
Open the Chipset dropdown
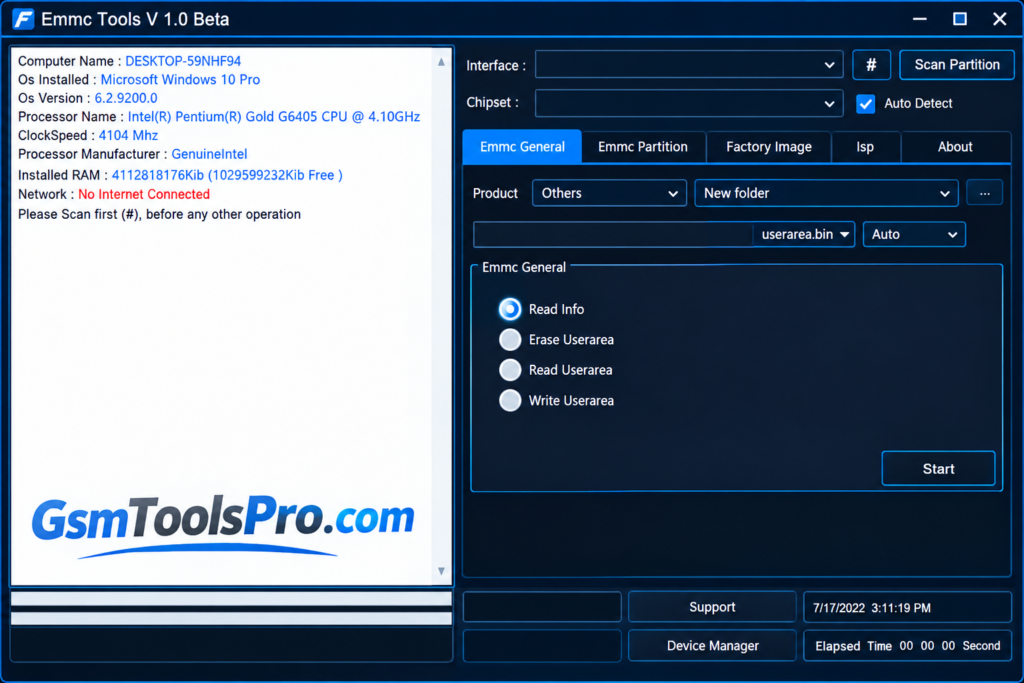(689, 103)
